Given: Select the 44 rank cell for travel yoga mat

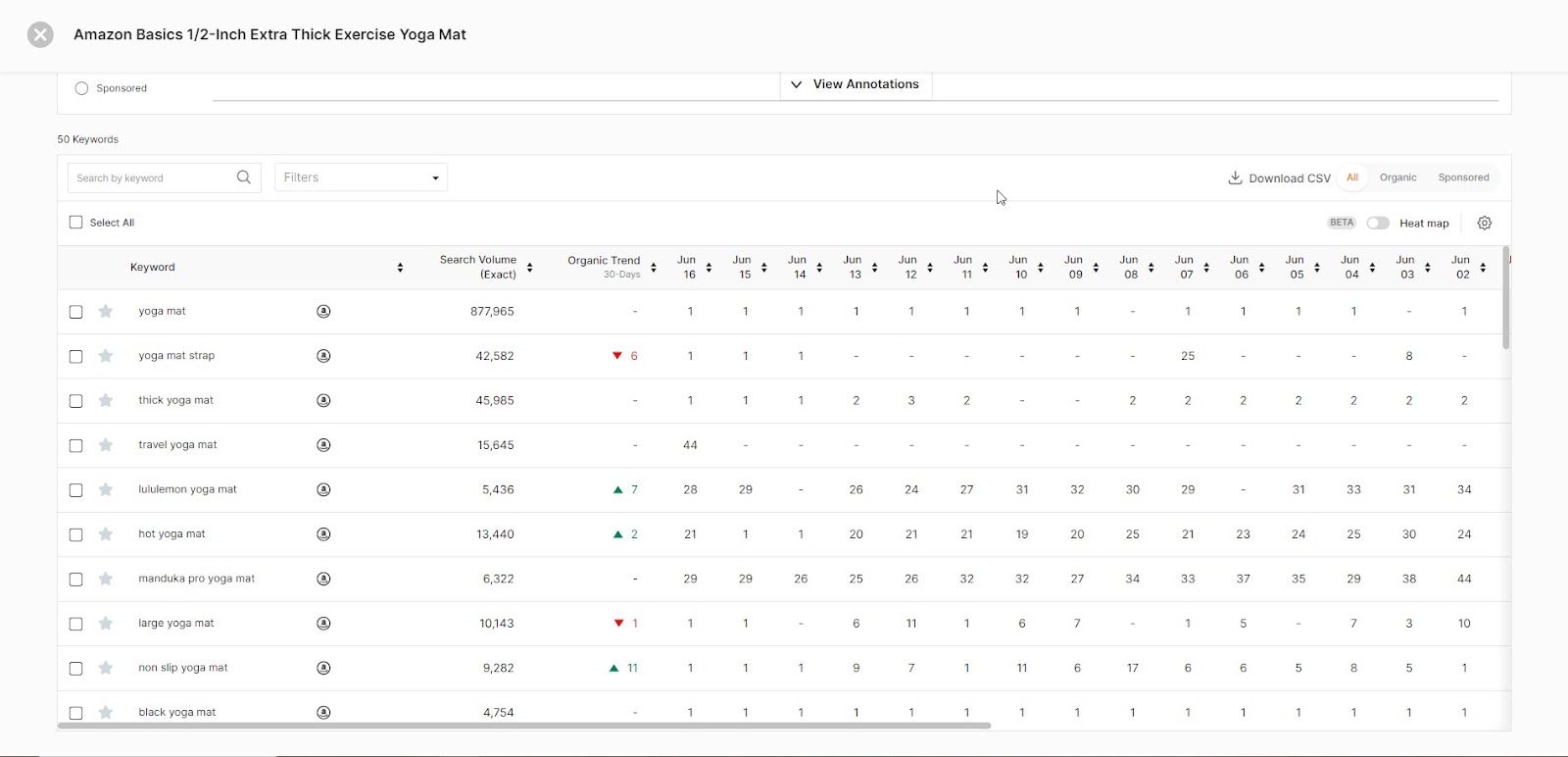Looking at the screenshot, I should [x=690, y=445].
